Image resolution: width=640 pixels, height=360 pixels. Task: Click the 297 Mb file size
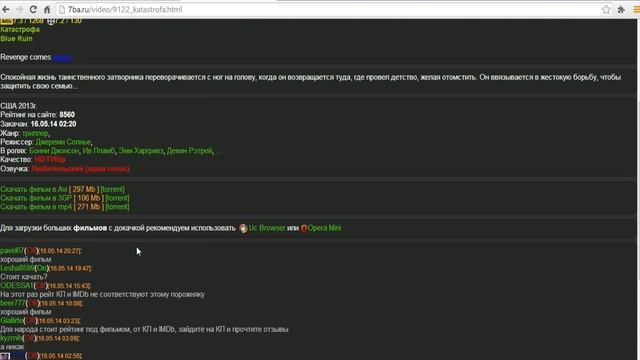pyautogui.click(x=84, y=189)
